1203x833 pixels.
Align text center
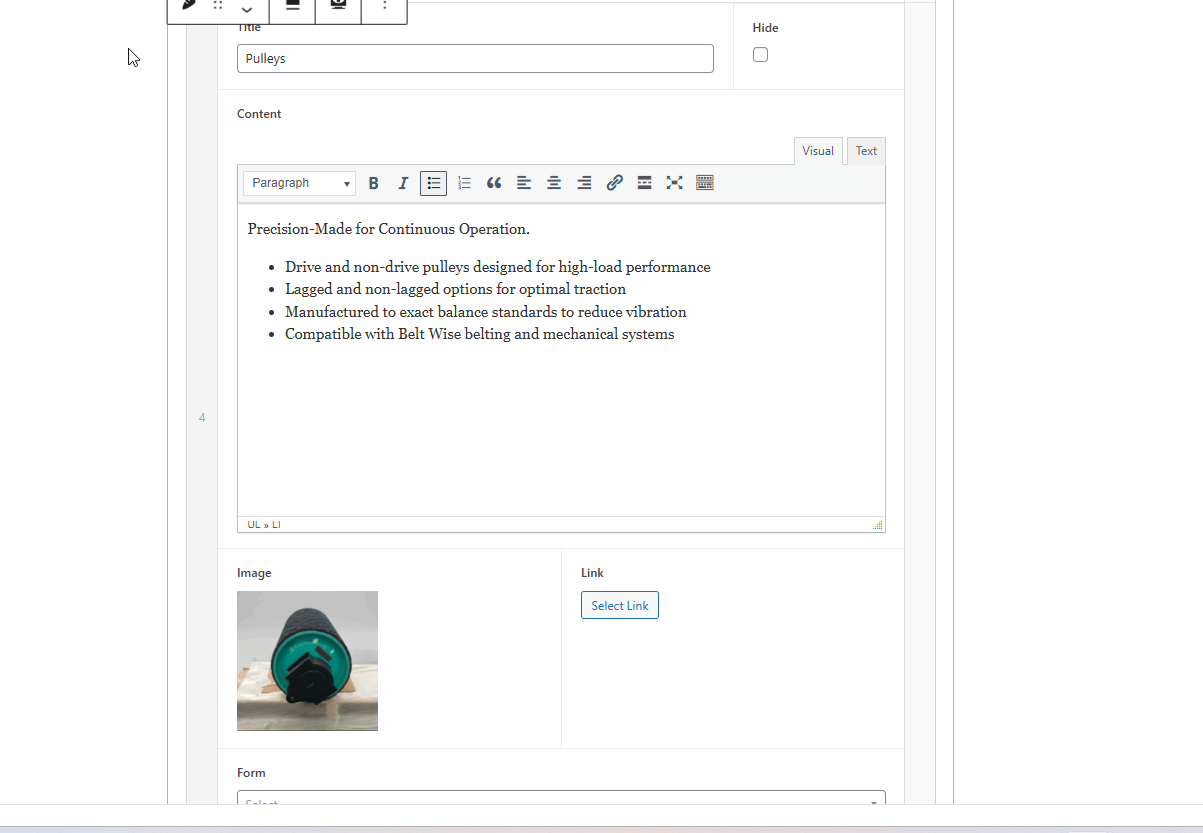tap(554, 183)
